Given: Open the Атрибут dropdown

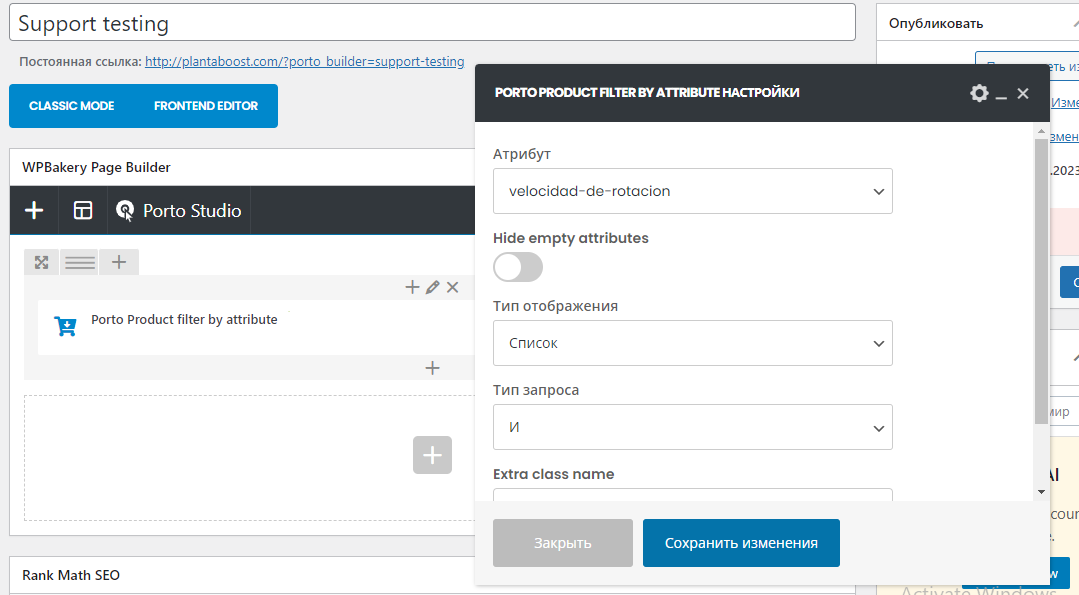Looking at the screenshot, I should click(693, 191).
